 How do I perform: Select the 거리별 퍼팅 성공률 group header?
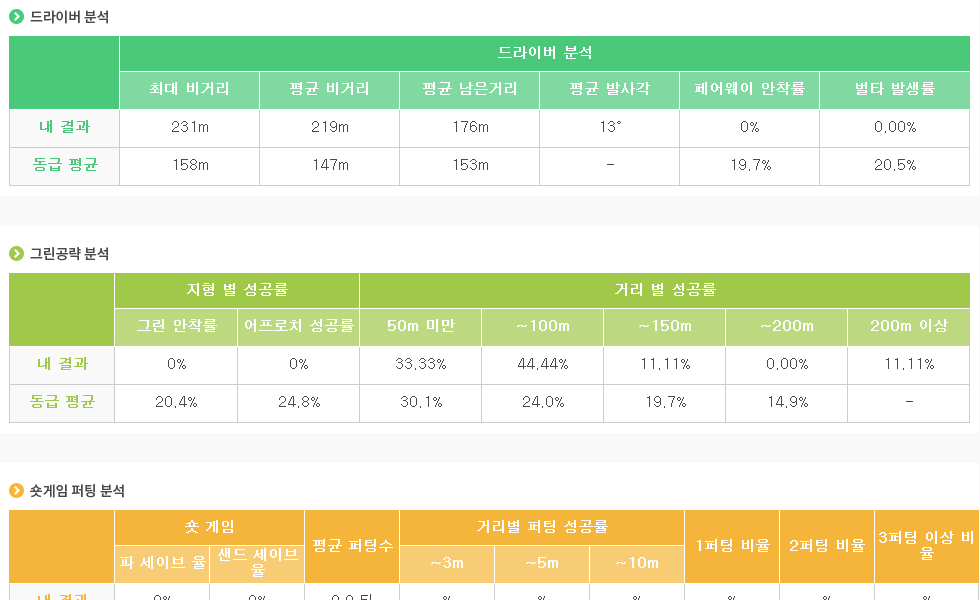pos(542,528)
